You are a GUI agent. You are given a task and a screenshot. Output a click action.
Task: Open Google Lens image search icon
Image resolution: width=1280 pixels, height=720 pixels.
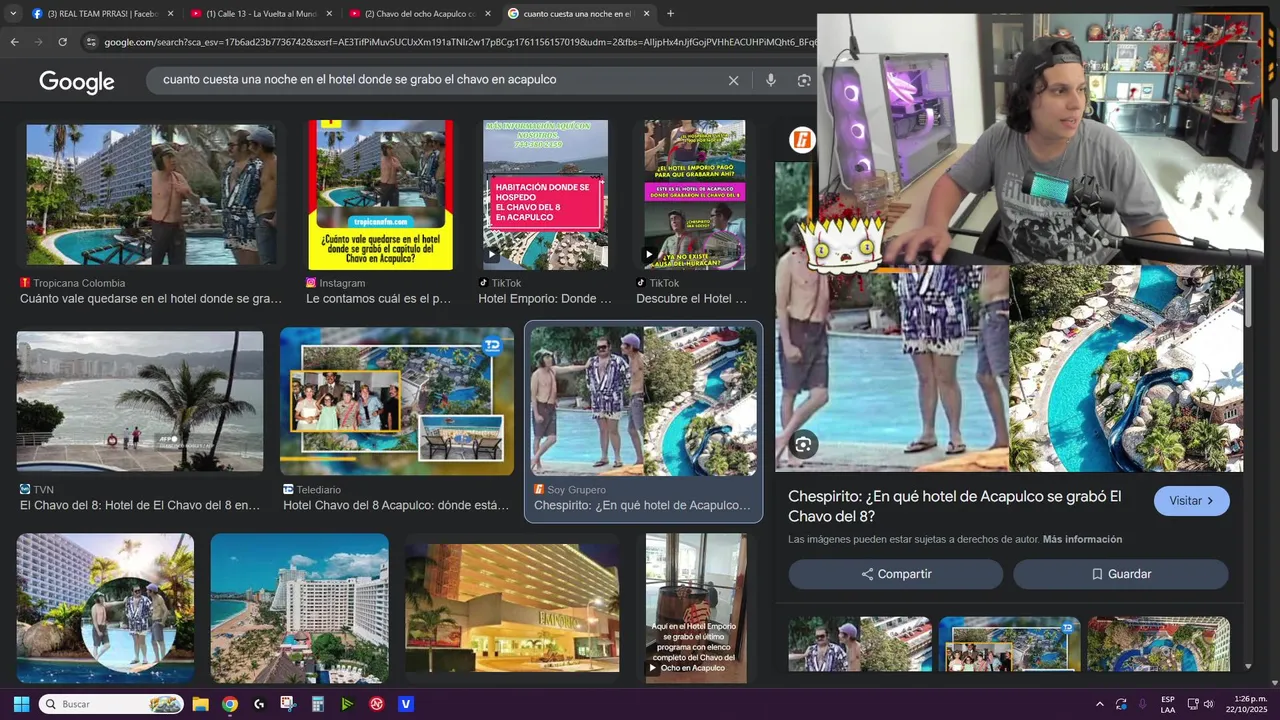tap(804, 80)
